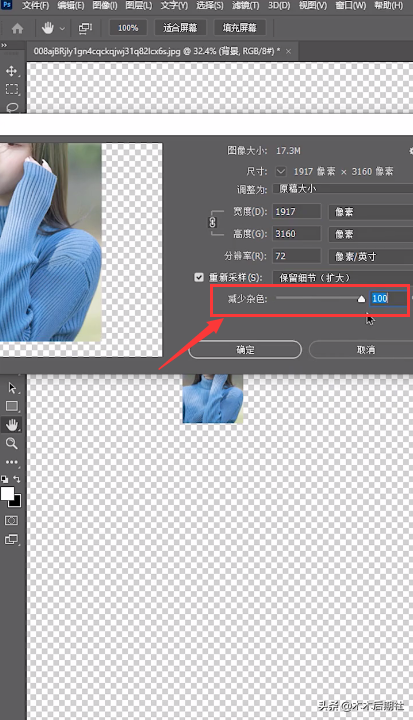The image size is (413, 720).
Task: Select the Path Selection arrow tool
Action: [x=11, y=388]
